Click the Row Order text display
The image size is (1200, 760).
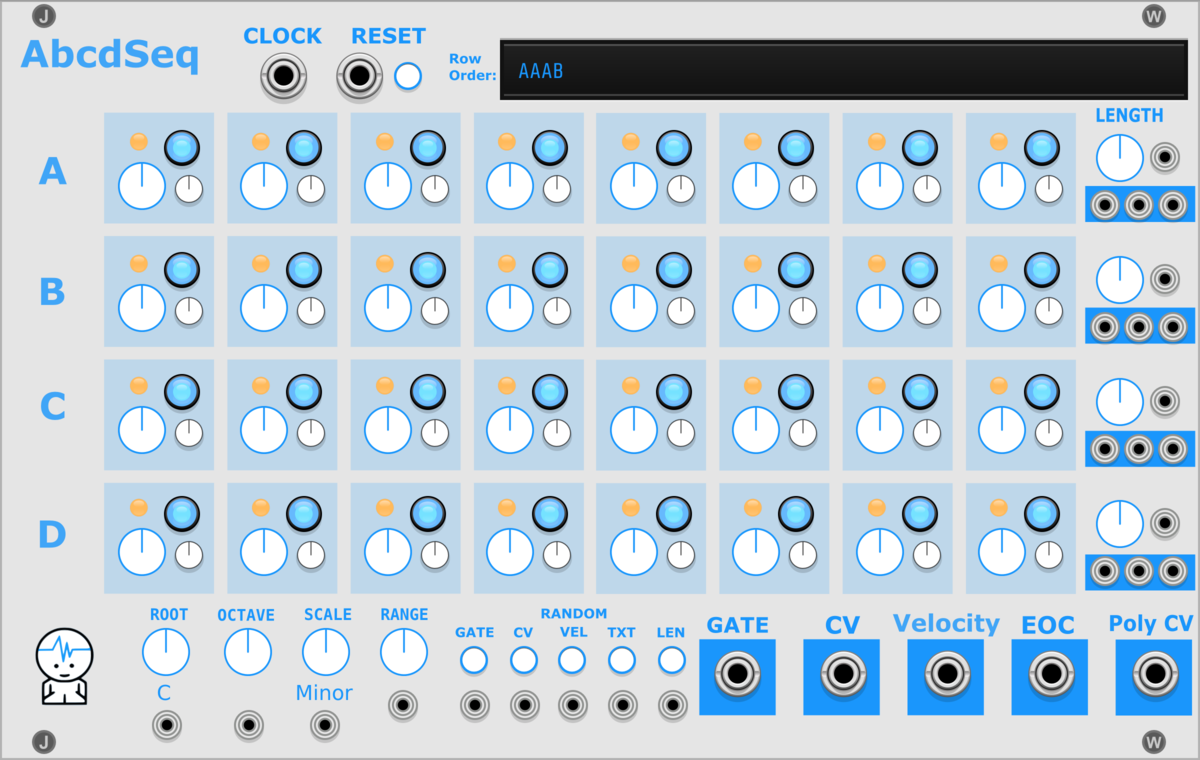[844, 70]
